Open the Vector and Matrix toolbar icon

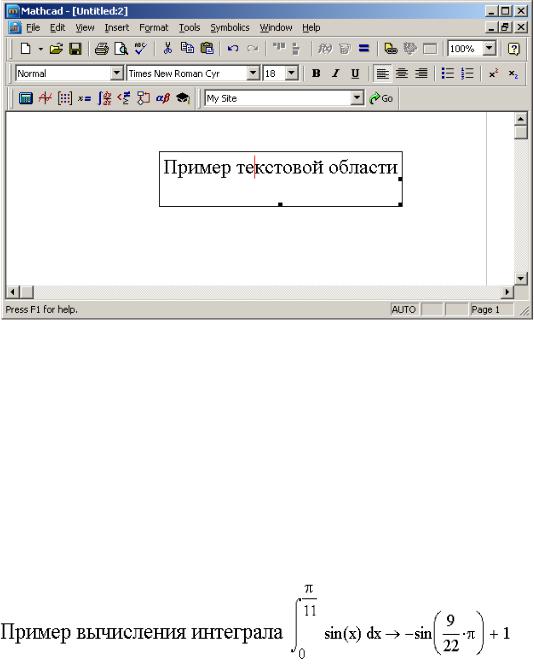coord(65,99)
